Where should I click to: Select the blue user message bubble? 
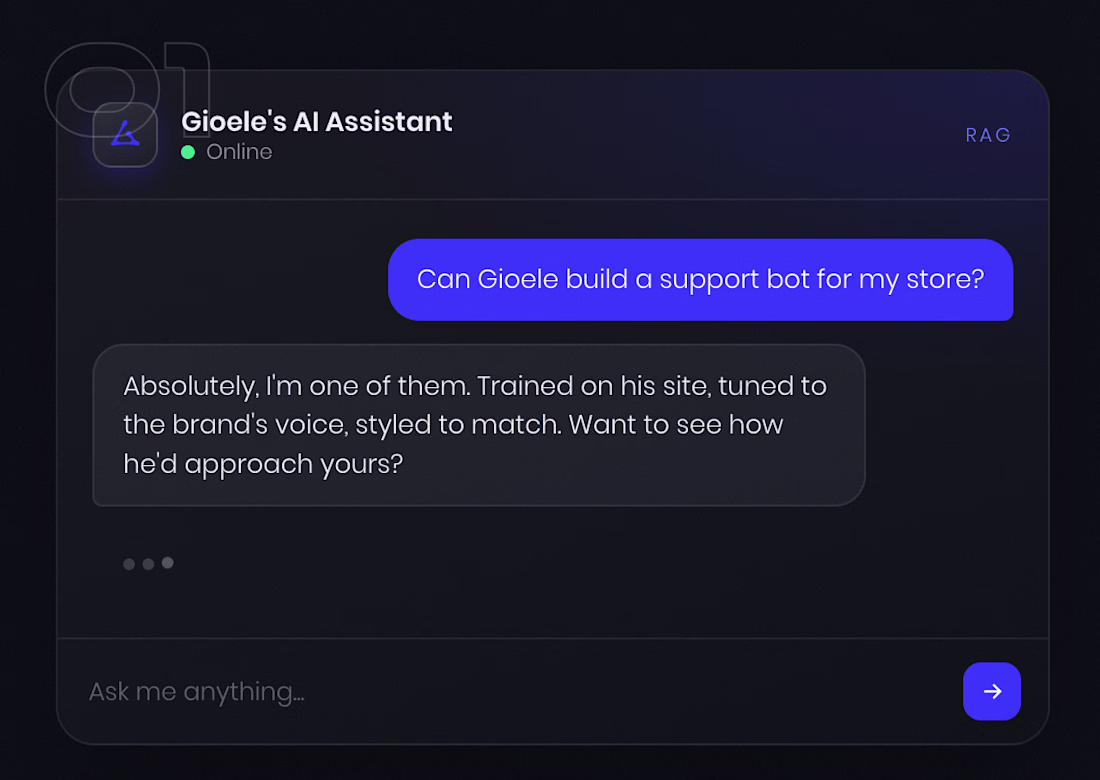click(700, 280)
